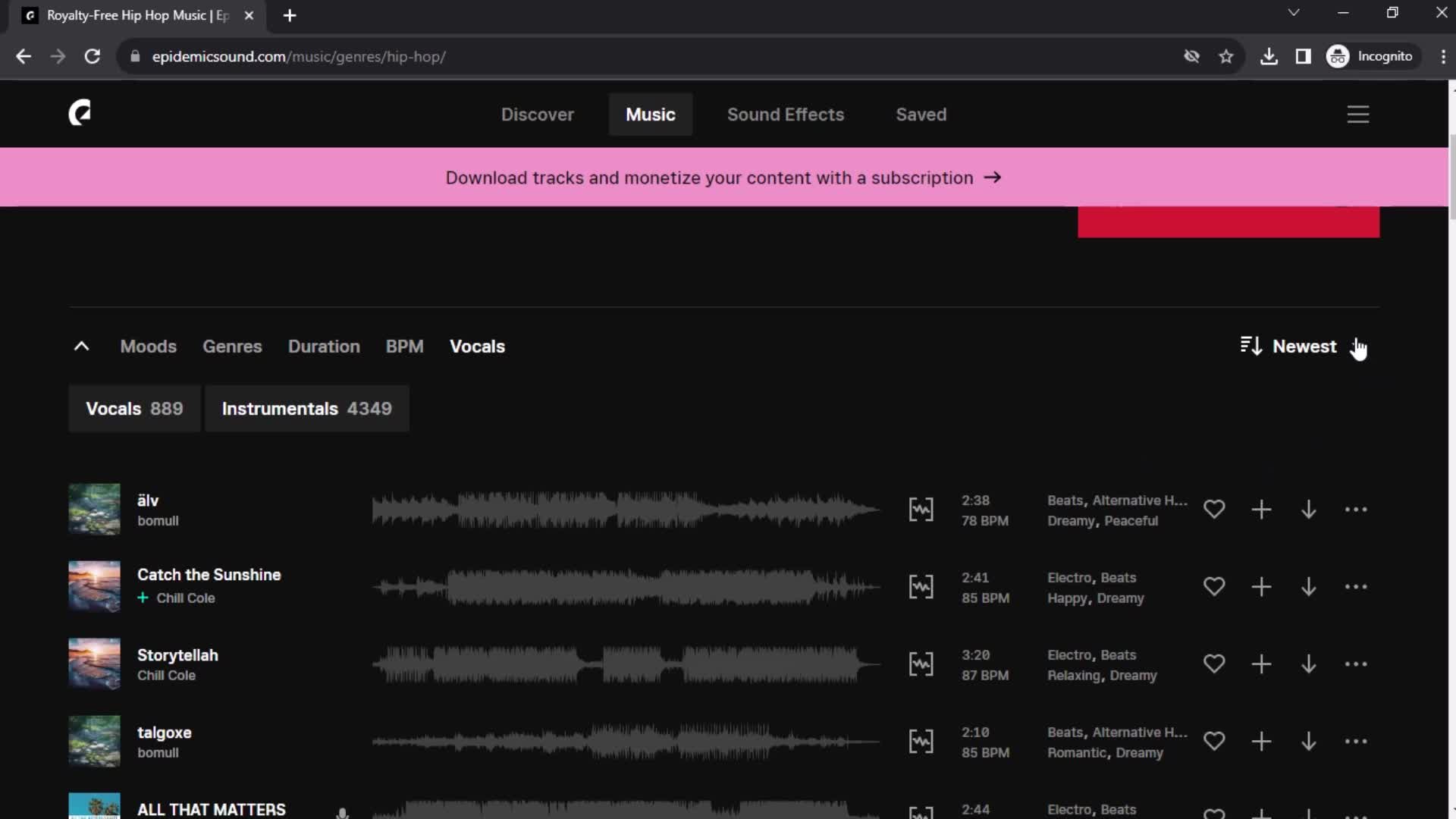Open the Sound Effects tab
This screenshot has height=819, width=1456.
point(785,115)
